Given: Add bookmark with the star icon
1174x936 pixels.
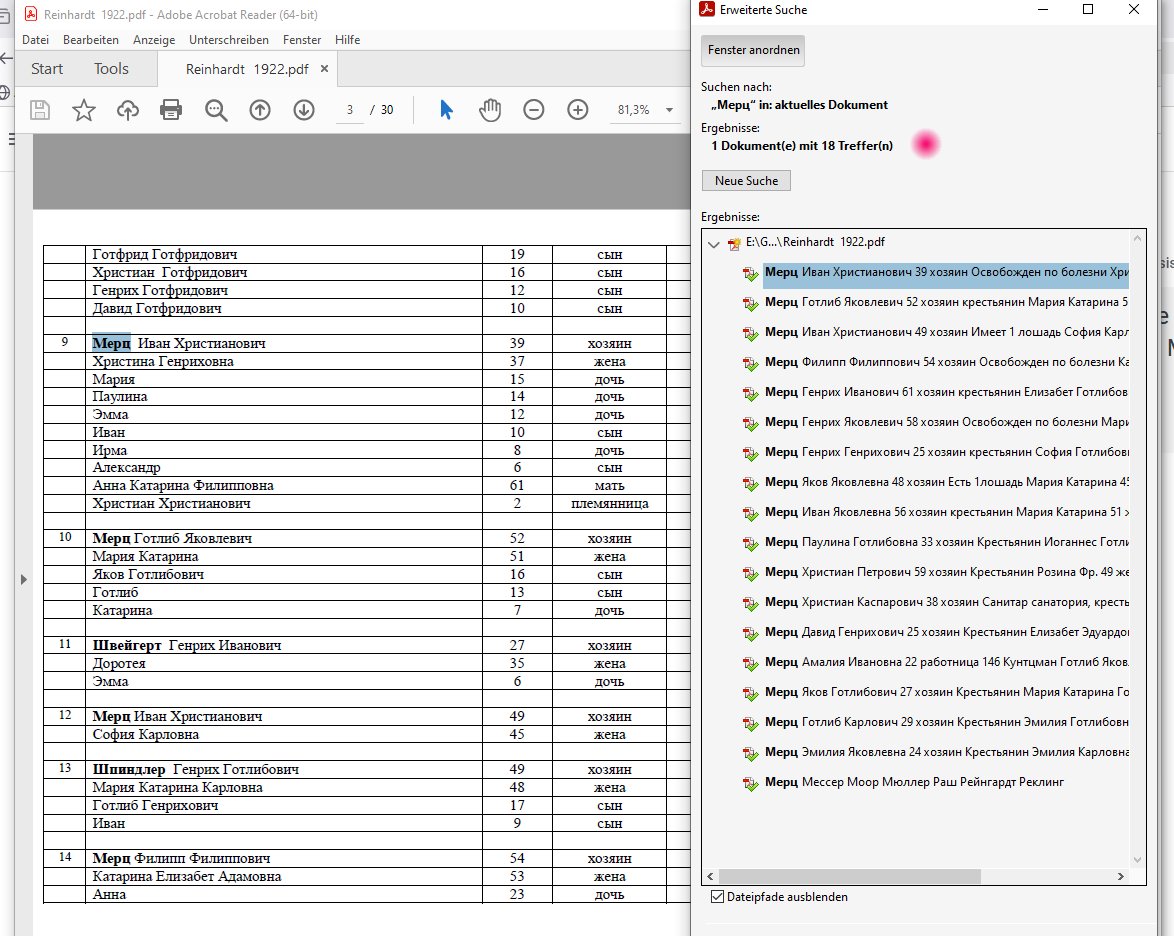Looking at the screenshot, I should click(x=83, y=110).
